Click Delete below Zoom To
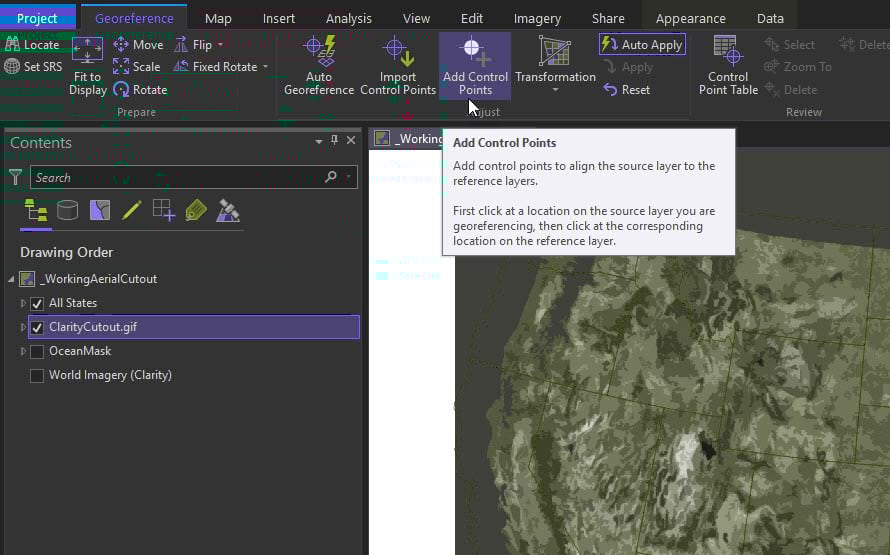This screenshot has width=890, height=555. (x=791, y=90)
